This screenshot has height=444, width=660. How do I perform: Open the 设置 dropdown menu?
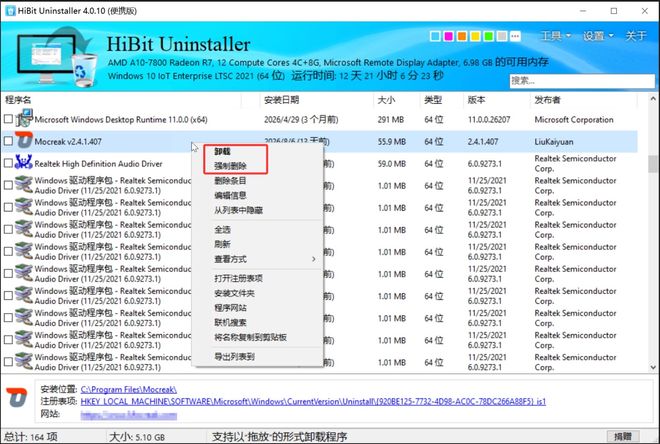click(x=598, y=36)
